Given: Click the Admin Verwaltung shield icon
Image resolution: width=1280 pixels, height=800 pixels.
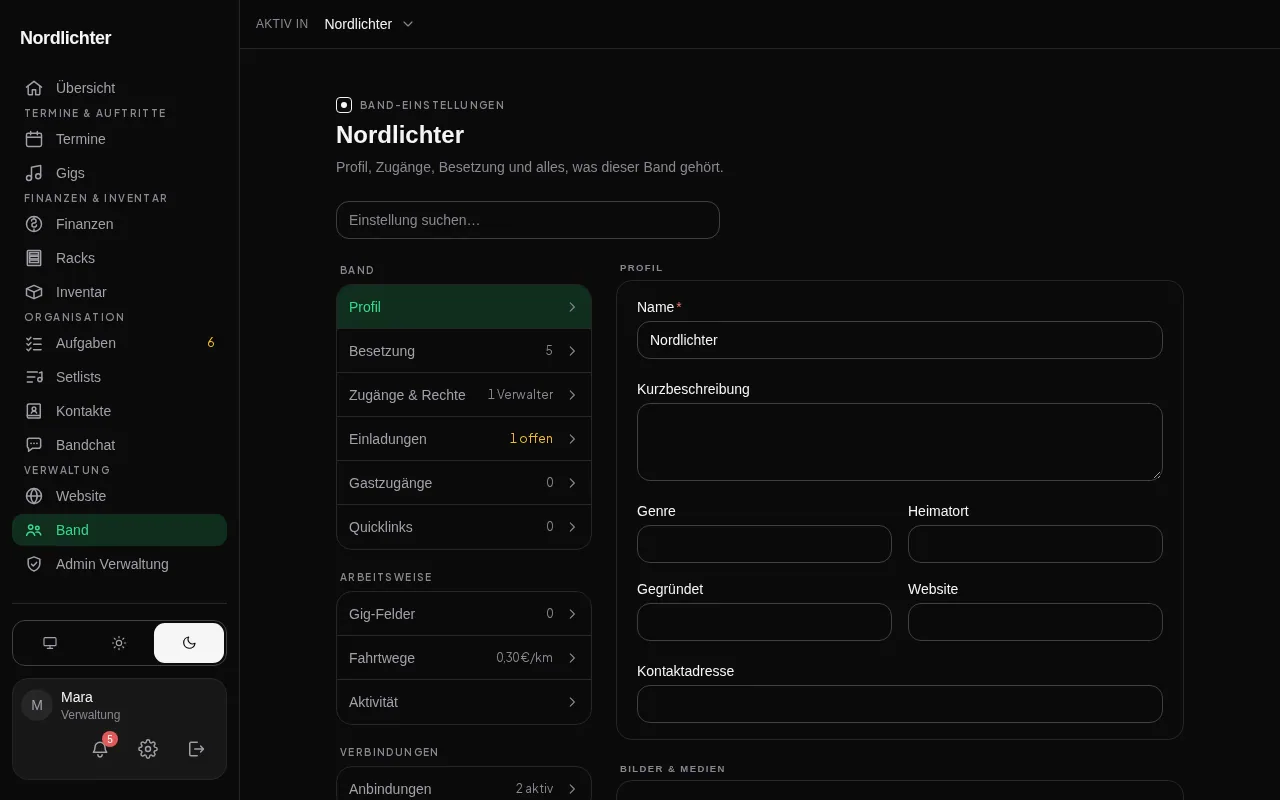Looking at the screenshot, I should coord(34,564).
